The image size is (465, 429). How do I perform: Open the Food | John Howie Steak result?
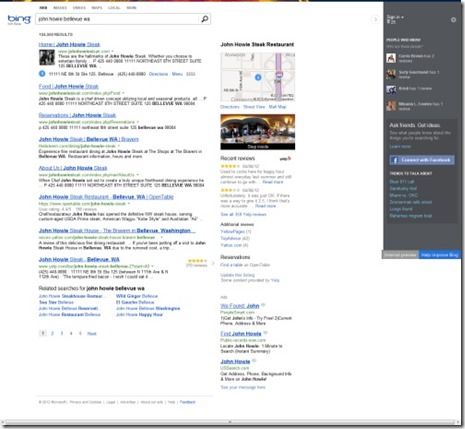(x=69, y=86)
